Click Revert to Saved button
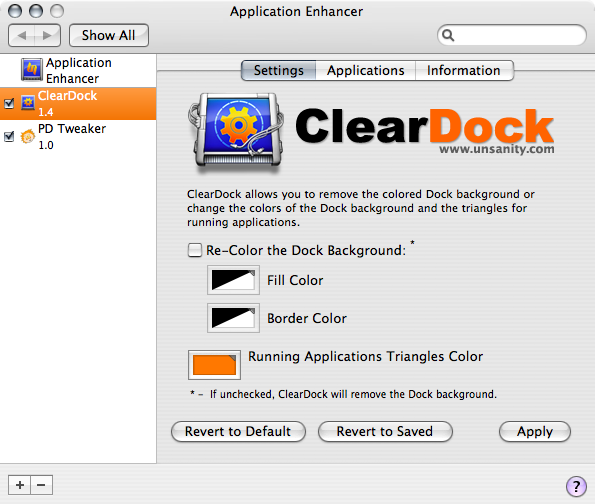The height and width of the screenshot is (504, 595). (x=385, y=432)
